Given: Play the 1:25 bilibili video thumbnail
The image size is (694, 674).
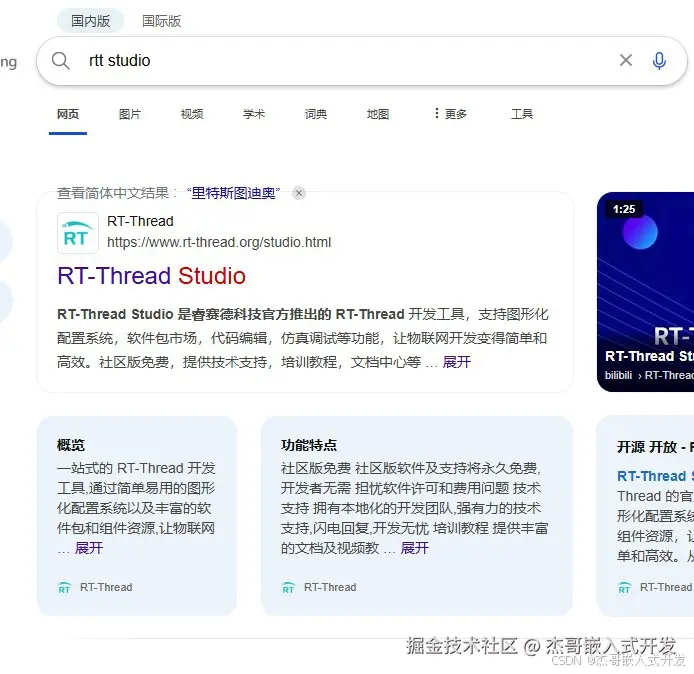Looking at the screenshot, I should click(x=645, y=292).
